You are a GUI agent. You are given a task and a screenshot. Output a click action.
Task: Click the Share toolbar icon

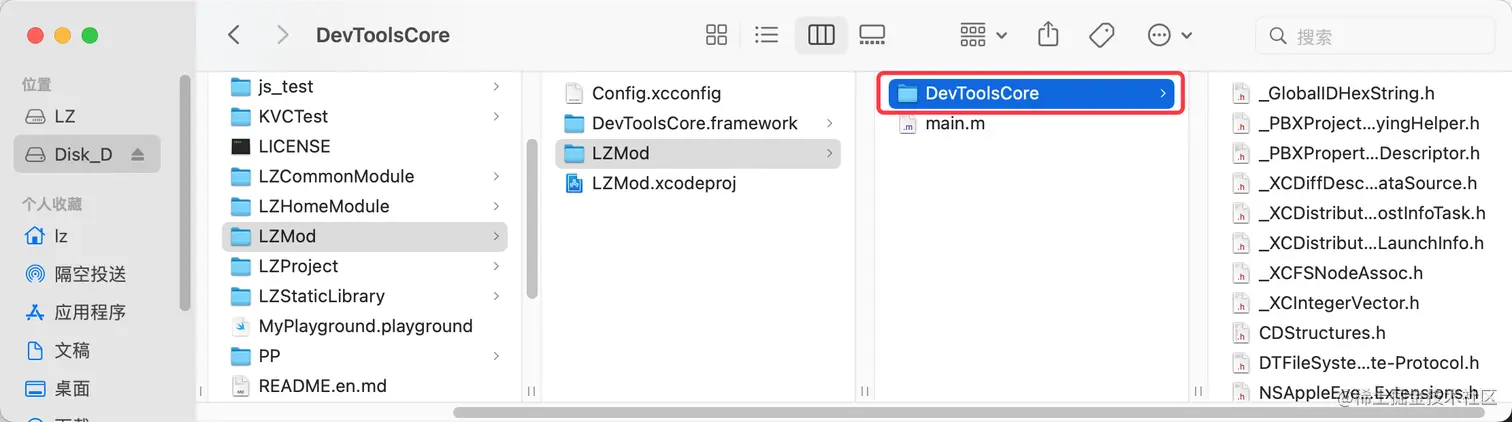point(1048,35)
